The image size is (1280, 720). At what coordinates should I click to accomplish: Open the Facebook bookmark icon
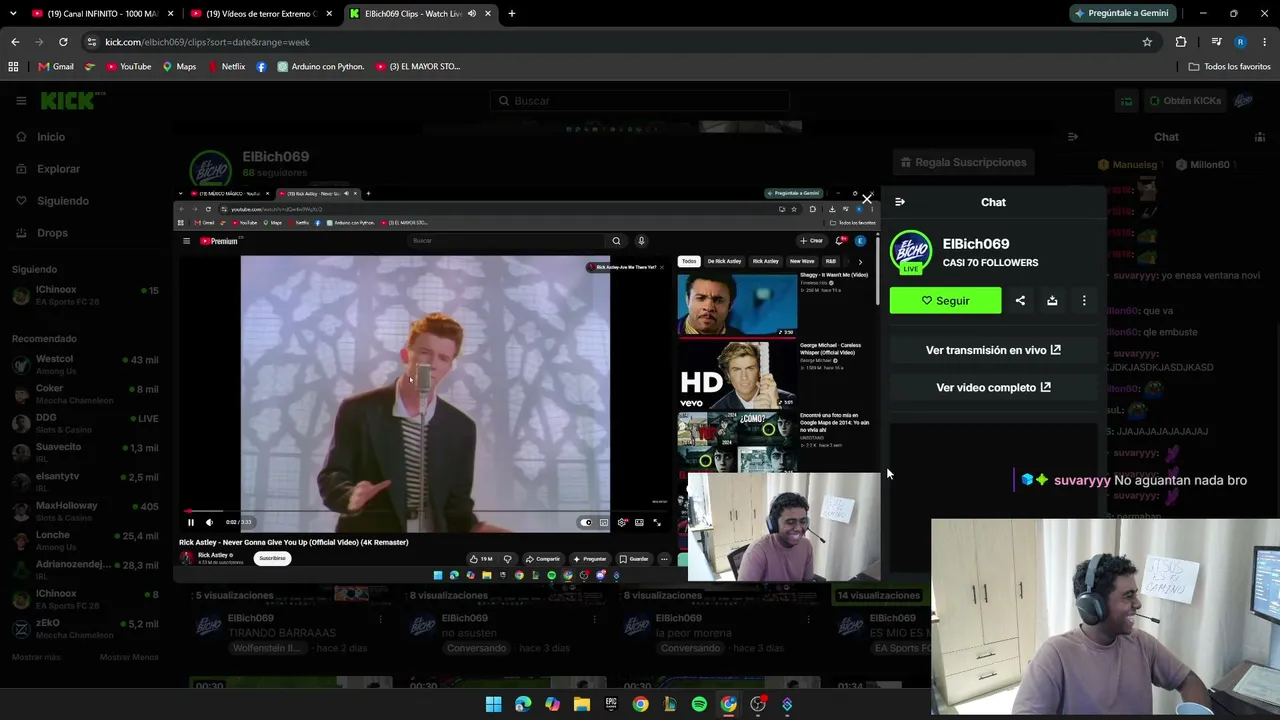point(261,67)
